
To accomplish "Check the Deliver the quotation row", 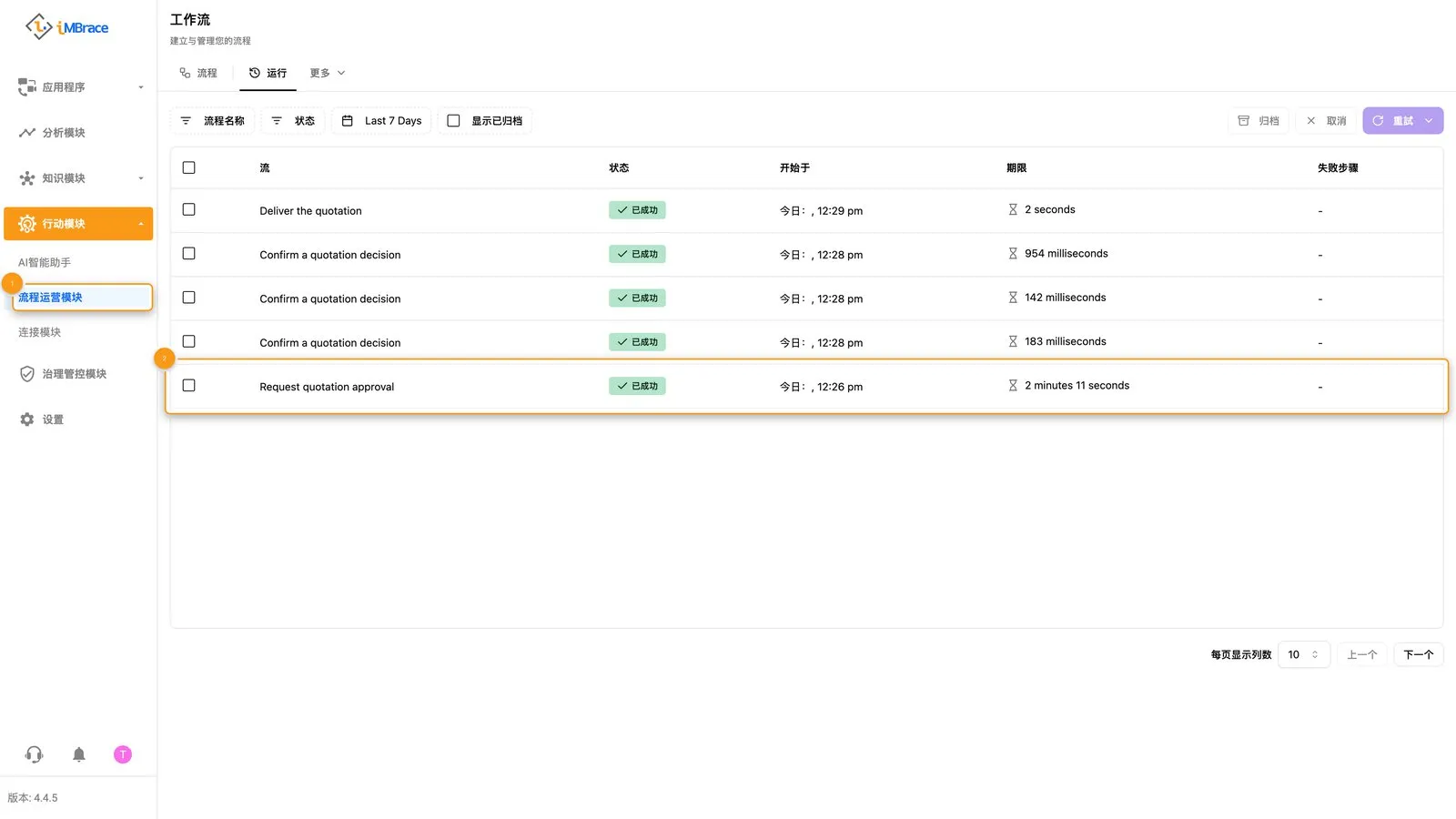I will tap(189, 209).
